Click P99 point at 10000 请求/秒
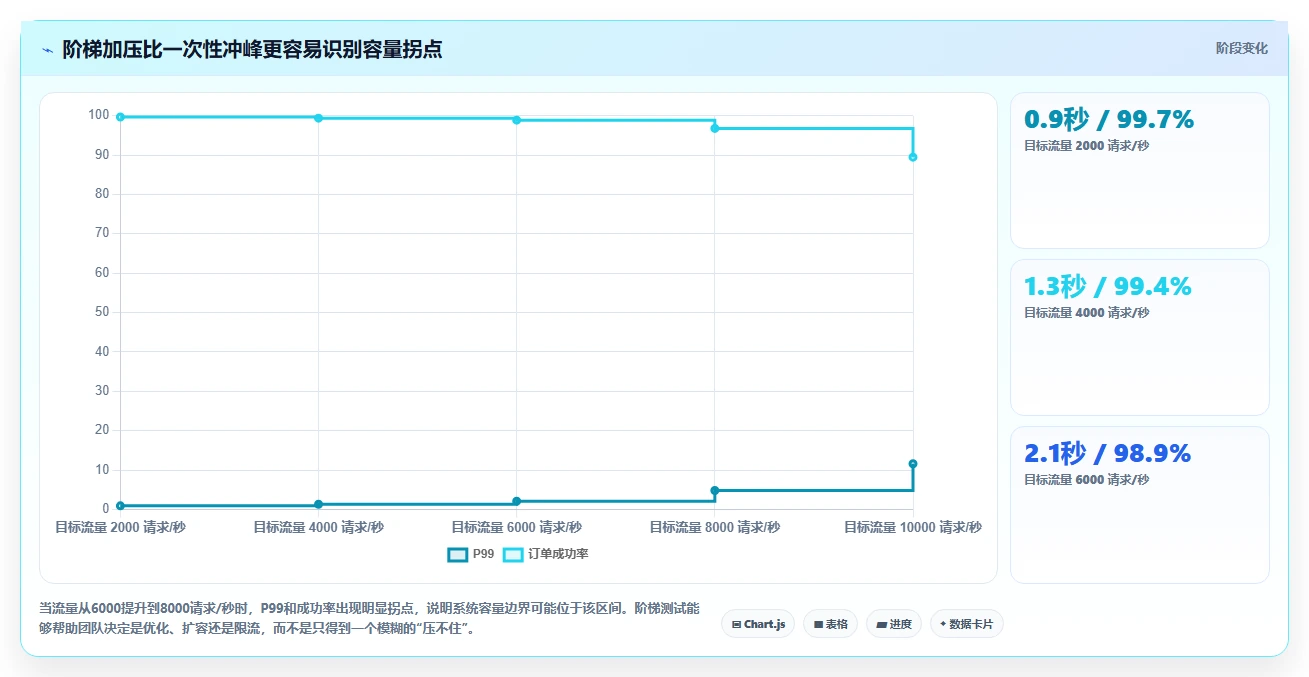Viewport: 1309px width, 677px height. (913, 464)
